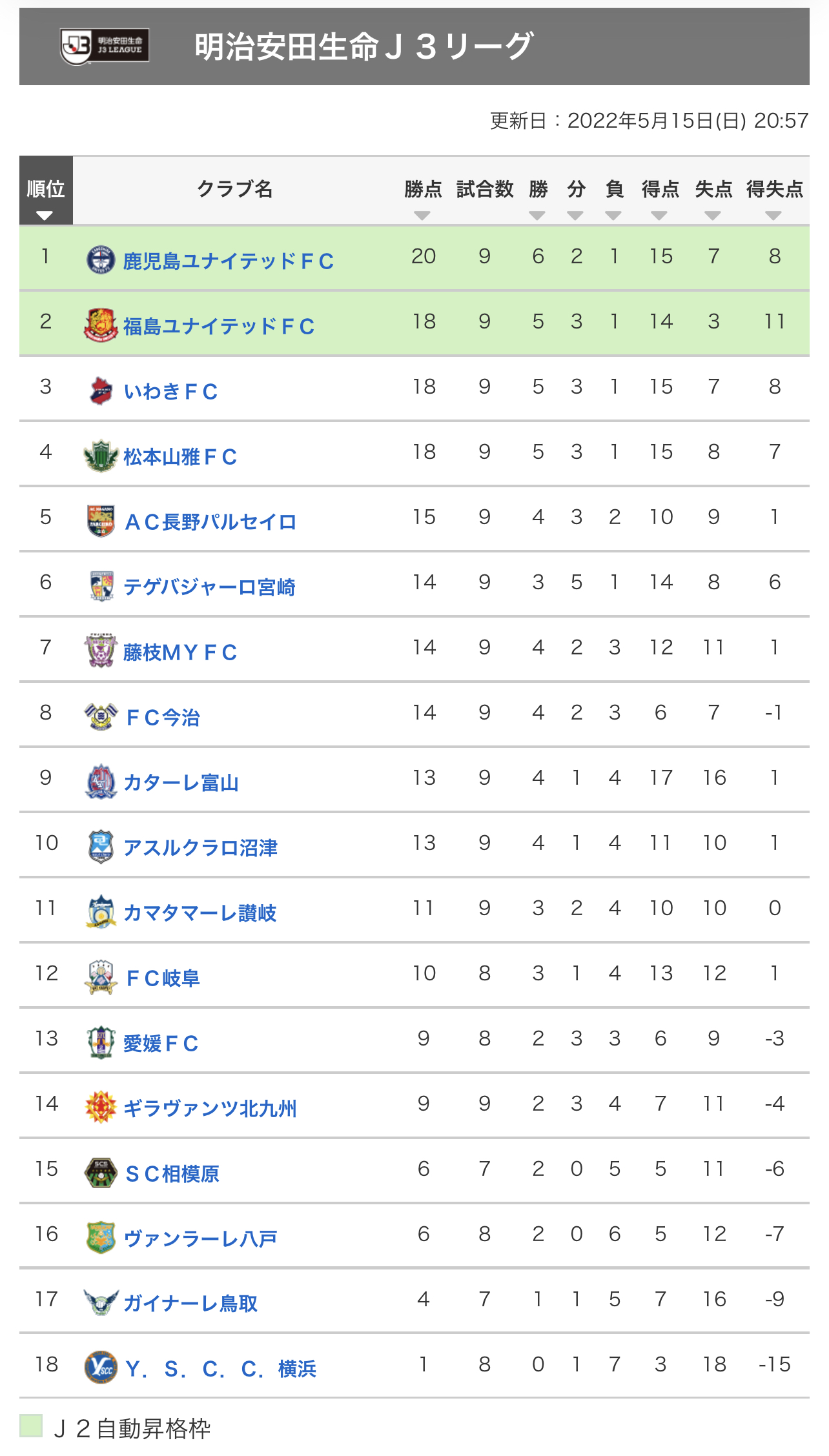Click the Kataller Toyama crest icon
This screenshot has width=829, height=1456.
pyautogui.click(x=101, y=782)
